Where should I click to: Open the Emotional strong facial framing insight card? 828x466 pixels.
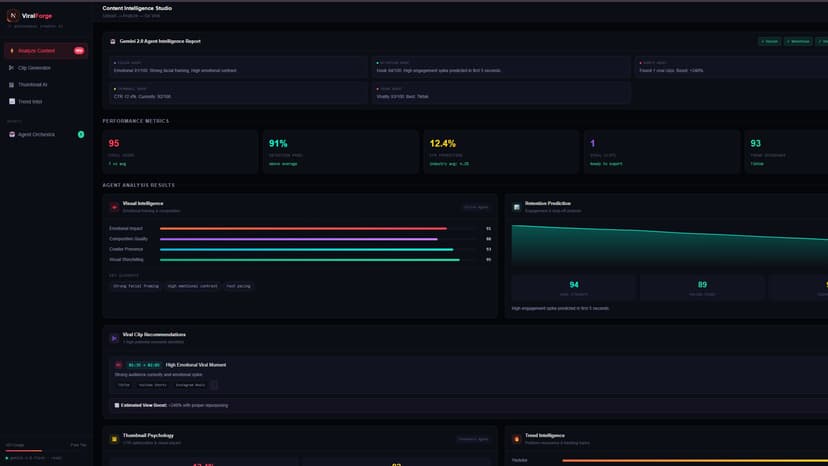pyautogui.click(x=238, y=67)
